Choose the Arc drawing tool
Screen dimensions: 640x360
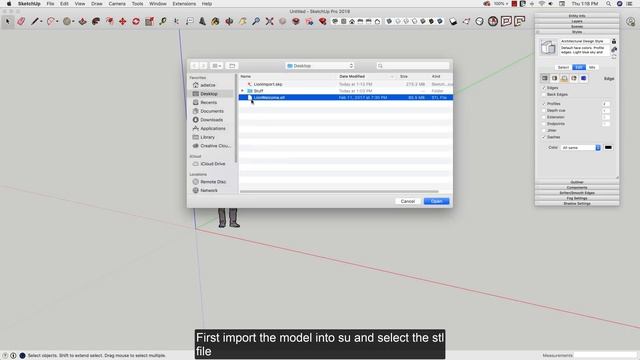coord(51,21)
